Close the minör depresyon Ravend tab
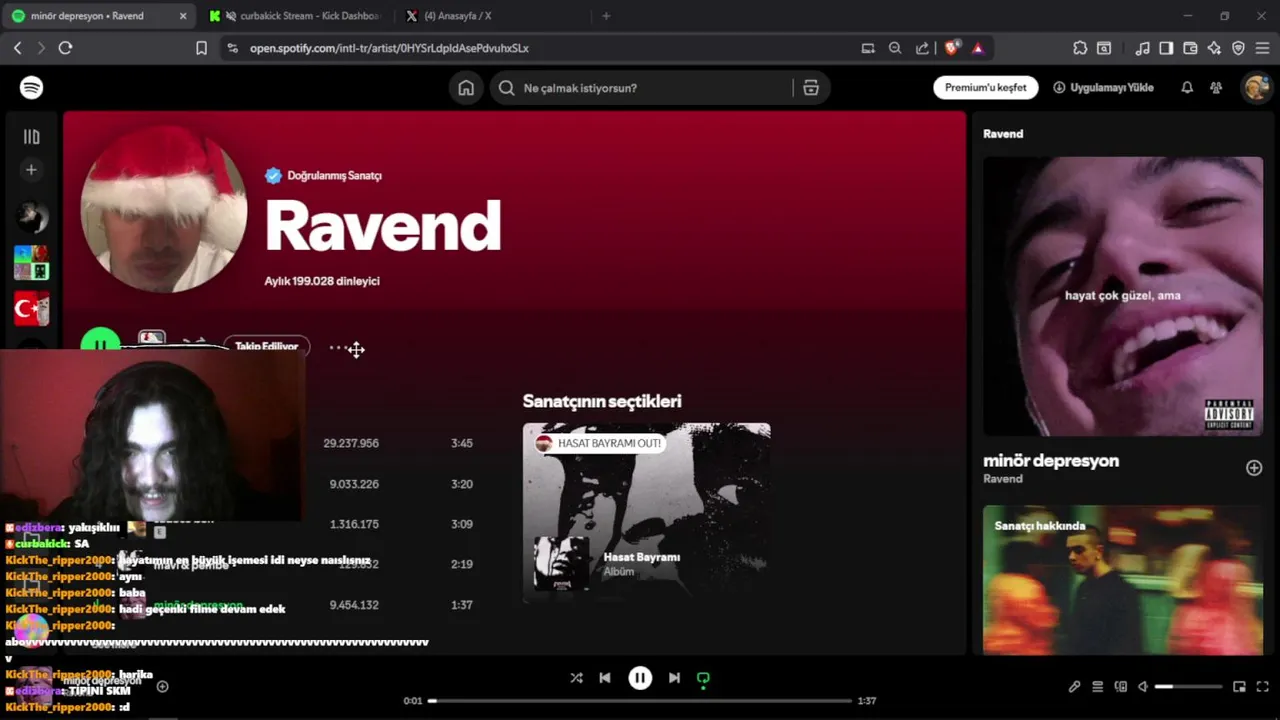Screen dimensions: 1280x720 tap(183, 16)
